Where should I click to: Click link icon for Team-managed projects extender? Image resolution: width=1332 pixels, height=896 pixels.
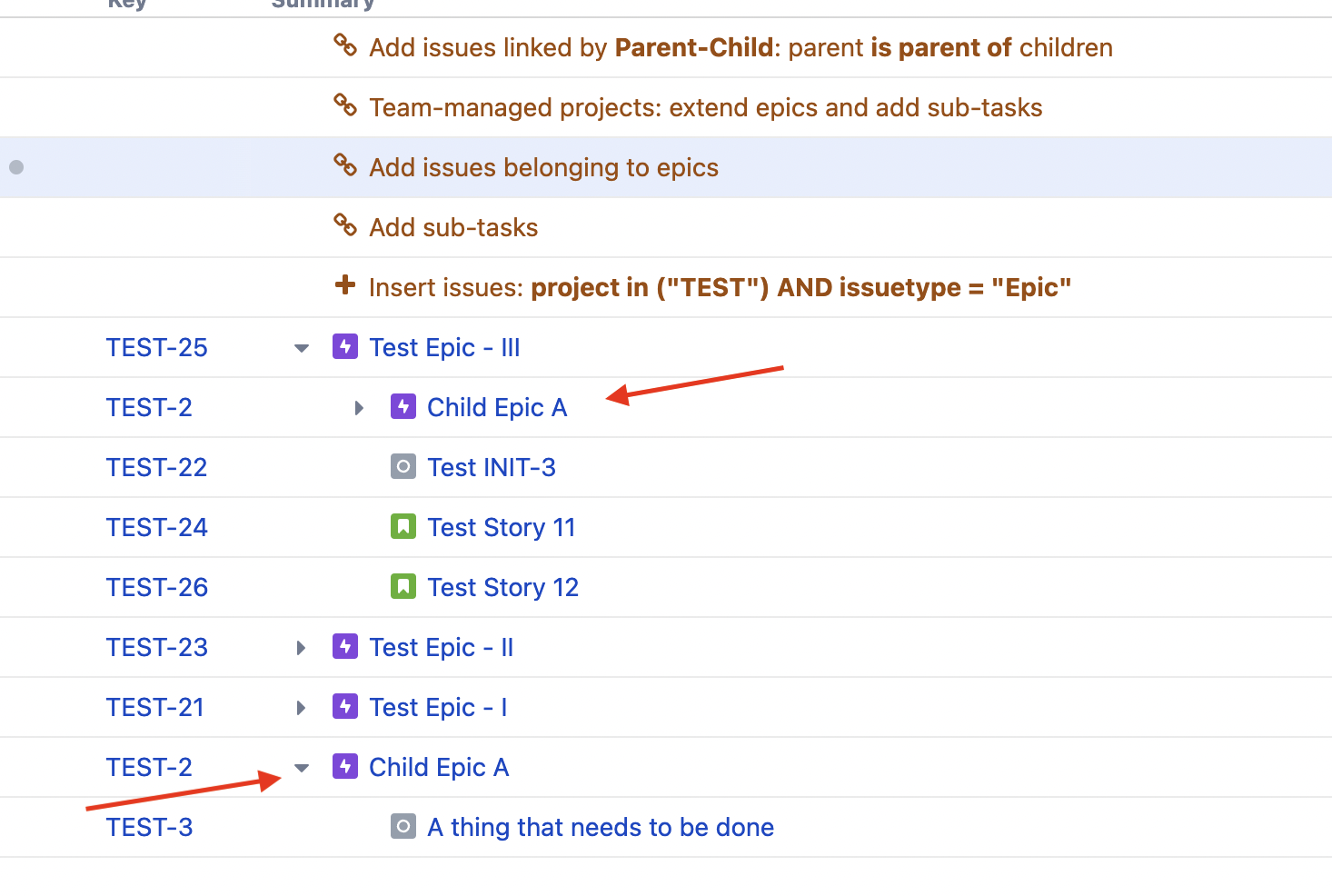tap(345, 105)
